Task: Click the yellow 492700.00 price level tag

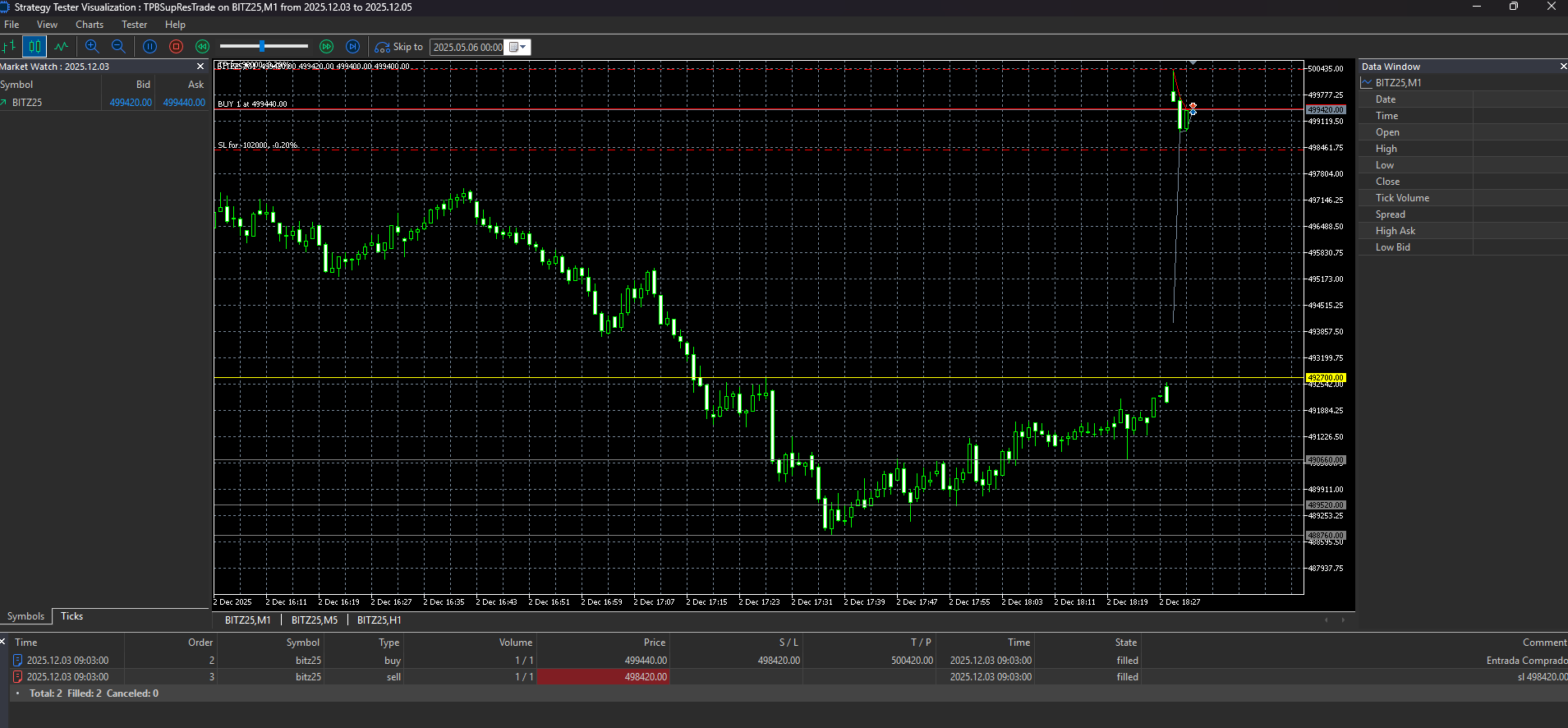Action: click(1326, 378)
